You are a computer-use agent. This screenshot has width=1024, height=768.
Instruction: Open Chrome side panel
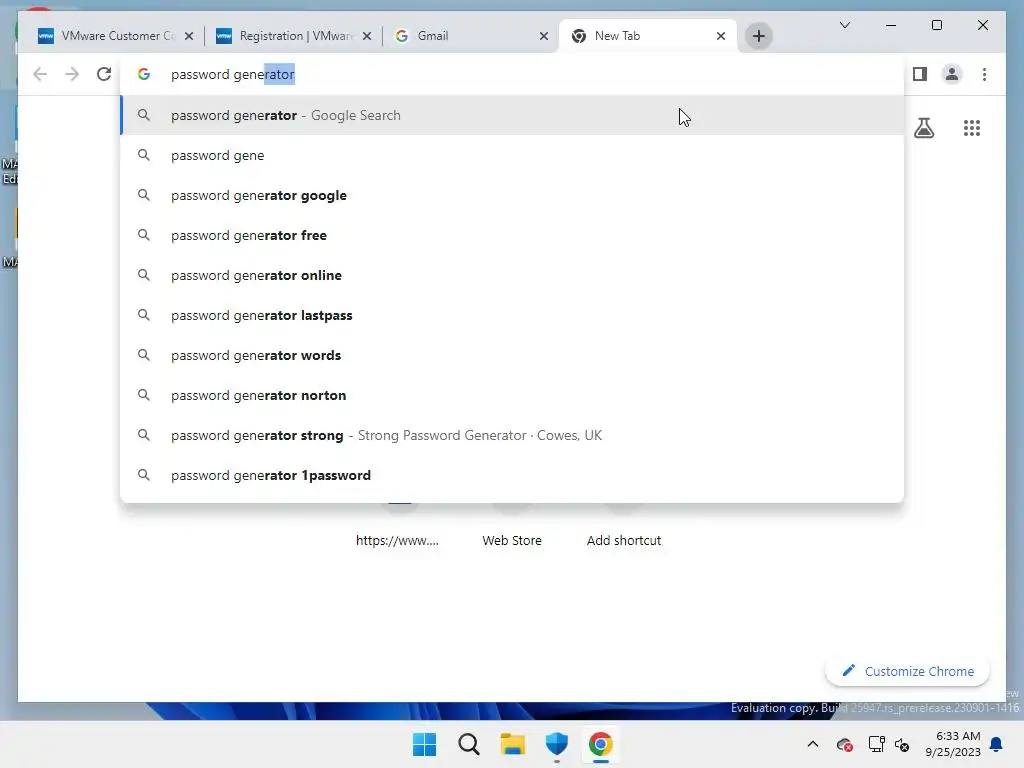tap(920, 74)
